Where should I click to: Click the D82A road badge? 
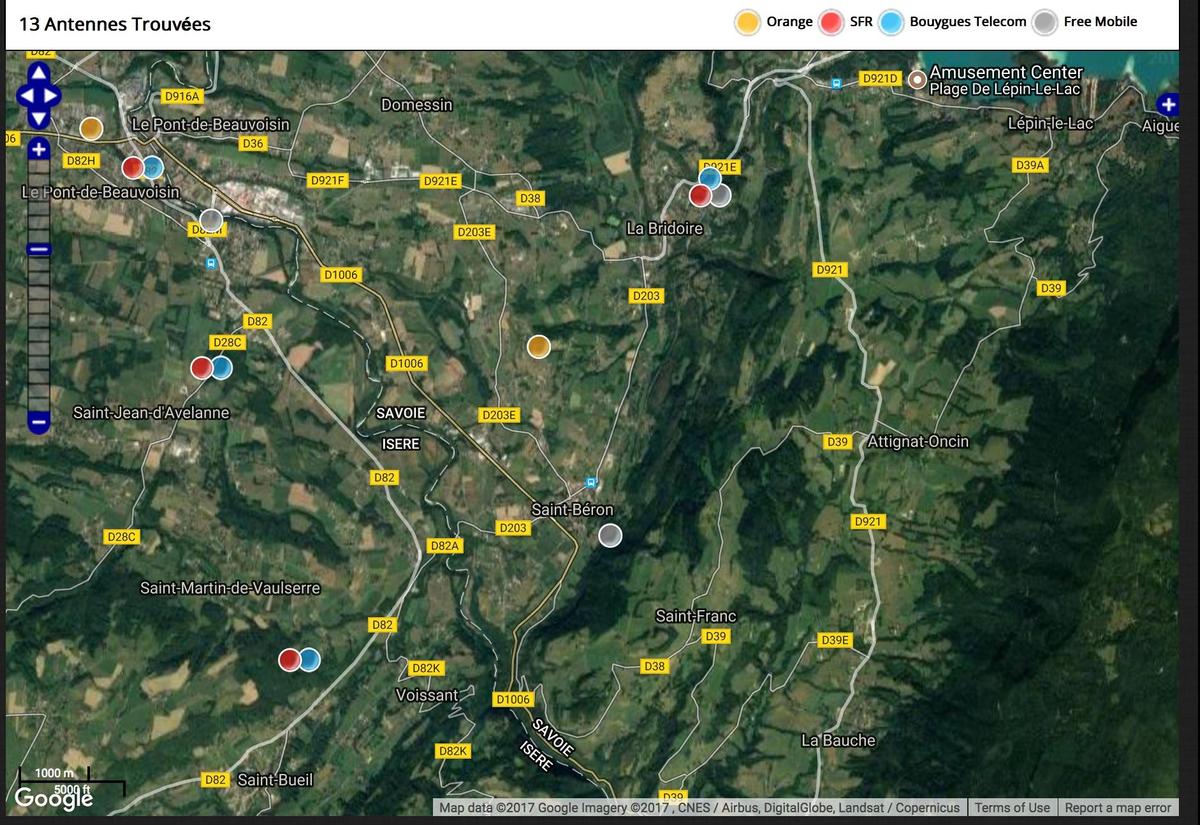(x=445, y=546)
